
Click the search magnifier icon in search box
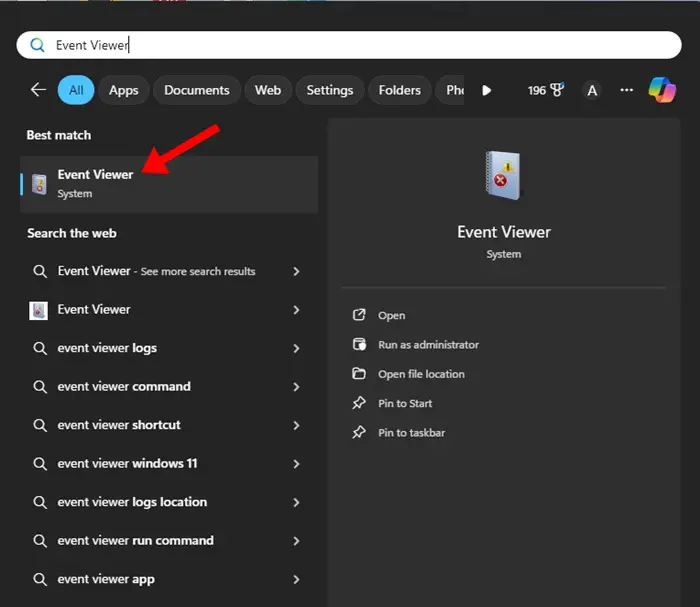coord(38,45)
